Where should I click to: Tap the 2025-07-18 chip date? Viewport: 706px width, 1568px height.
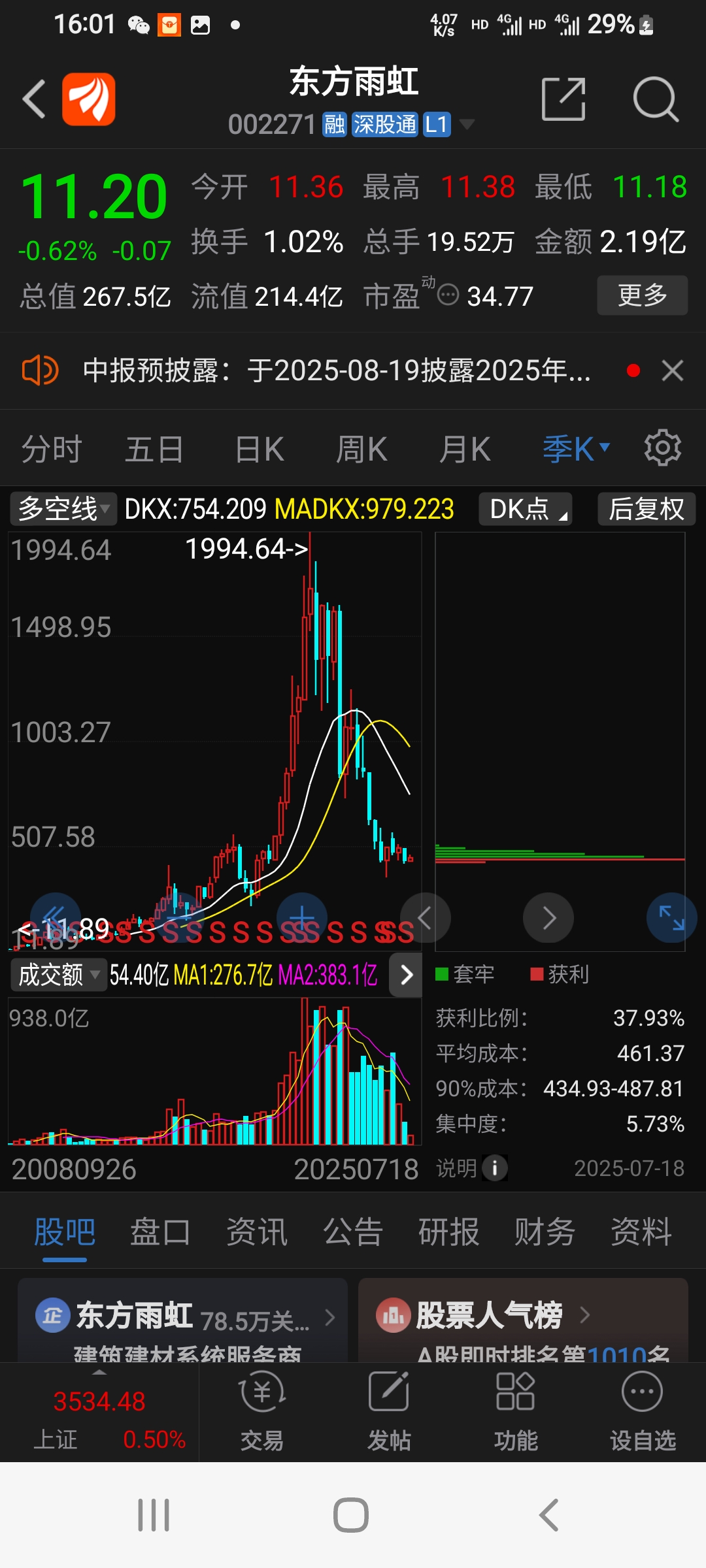click(x=629, y=1168)
